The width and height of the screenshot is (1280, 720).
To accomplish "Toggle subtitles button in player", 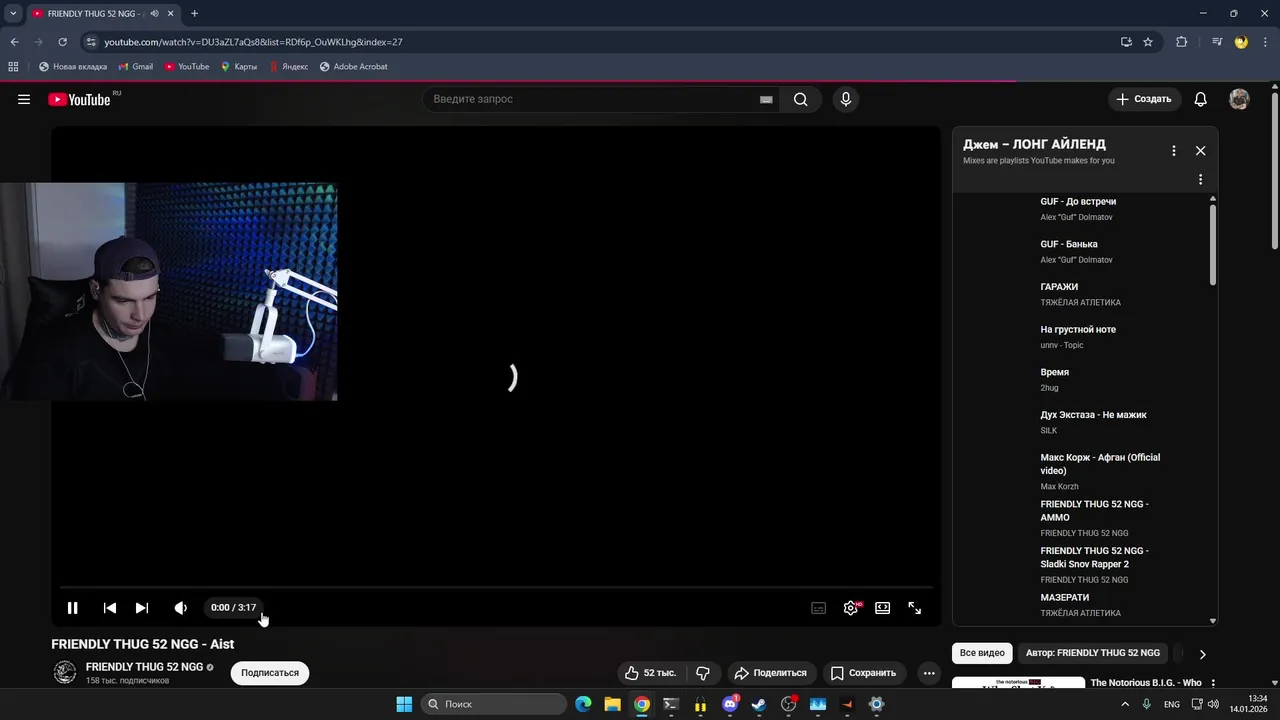I will coord(818,608).
